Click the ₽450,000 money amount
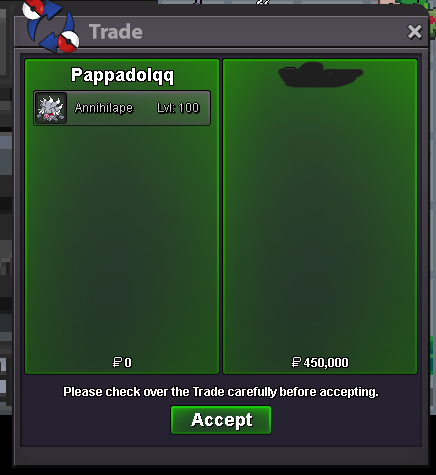 (320, 362)
